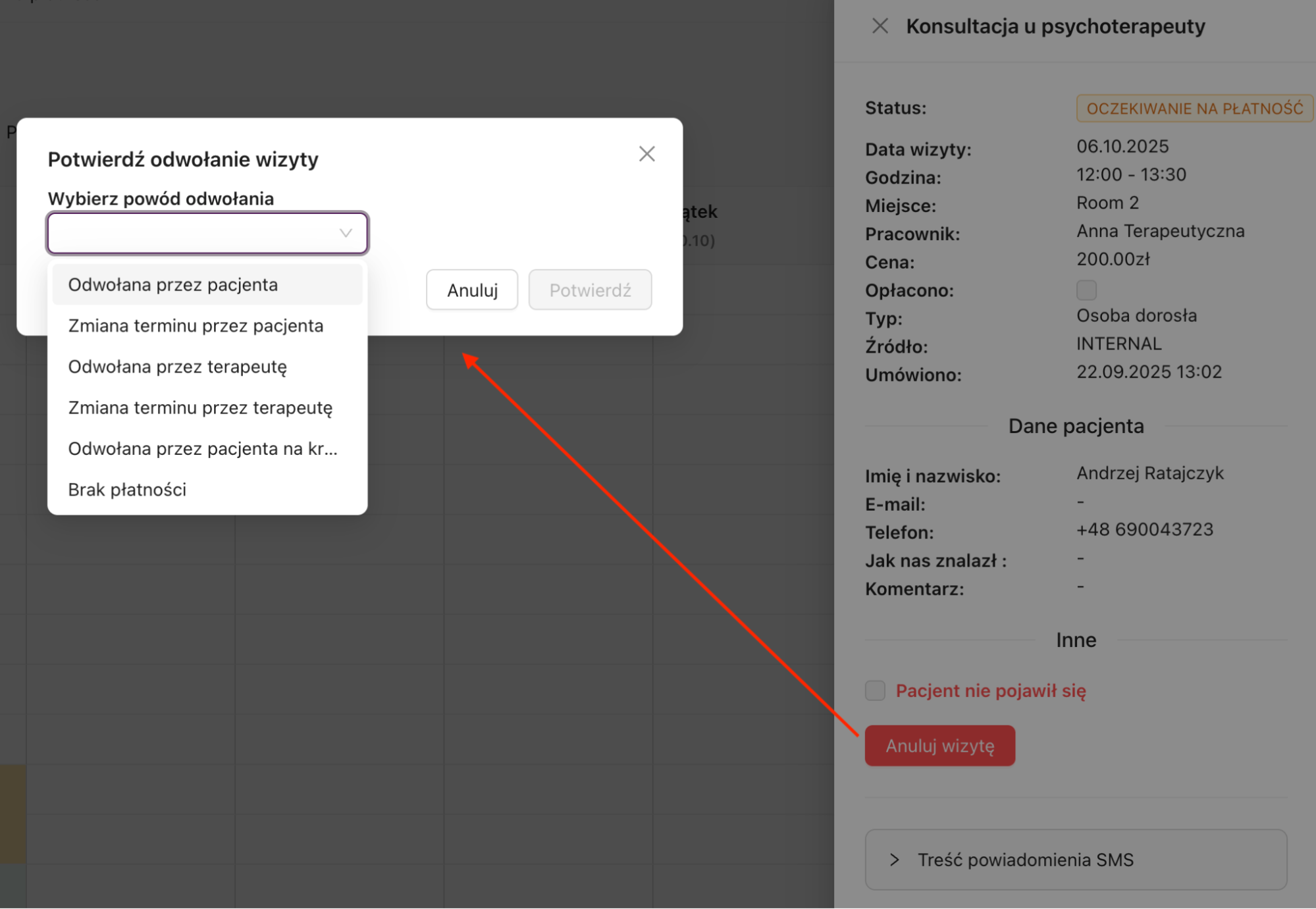
Task: Choose Zmiana terminu przez pacjenta
Action: point(196,326)
